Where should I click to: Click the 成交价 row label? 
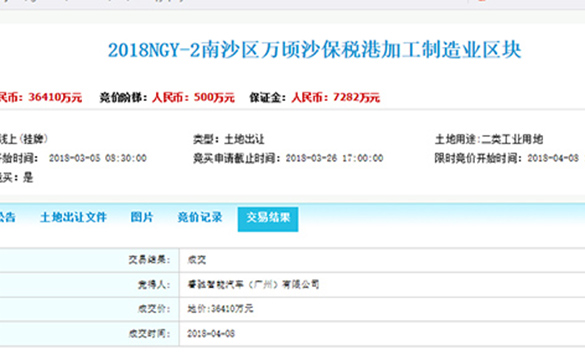click(154, 309)
